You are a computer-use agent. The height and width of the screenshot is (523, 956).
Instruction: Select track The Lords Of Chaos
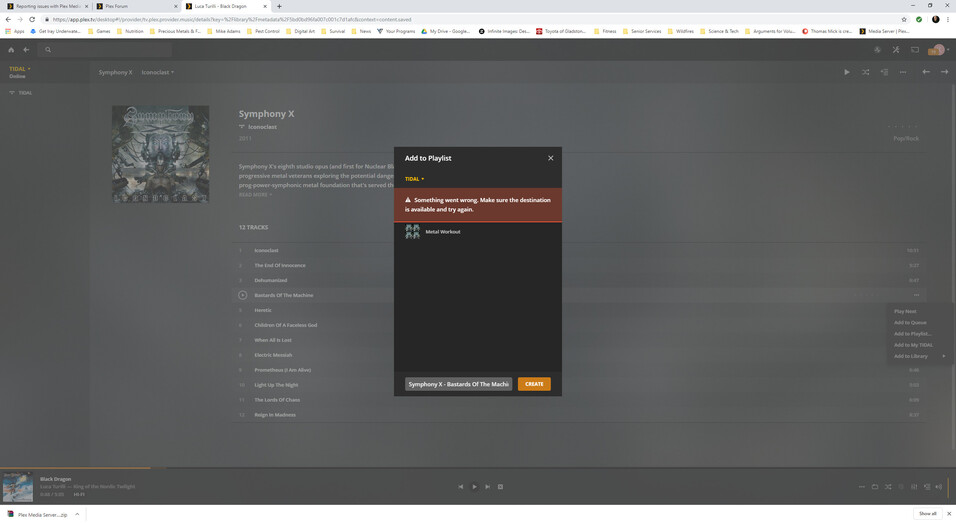click(277, 400)
